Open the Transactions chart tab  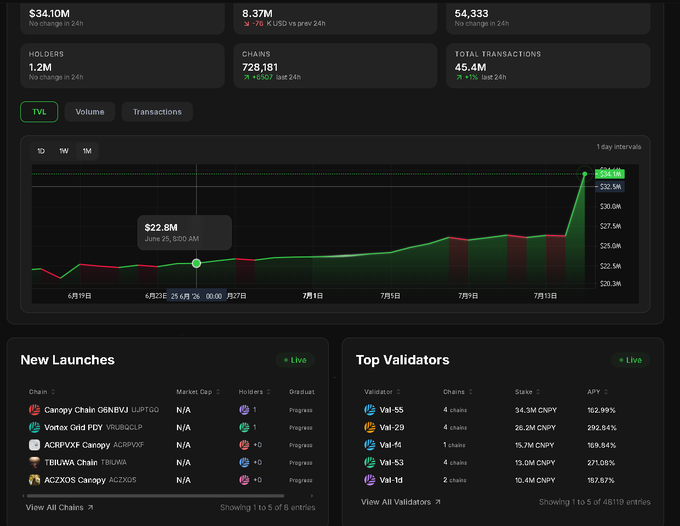click(x=157, y=112)
